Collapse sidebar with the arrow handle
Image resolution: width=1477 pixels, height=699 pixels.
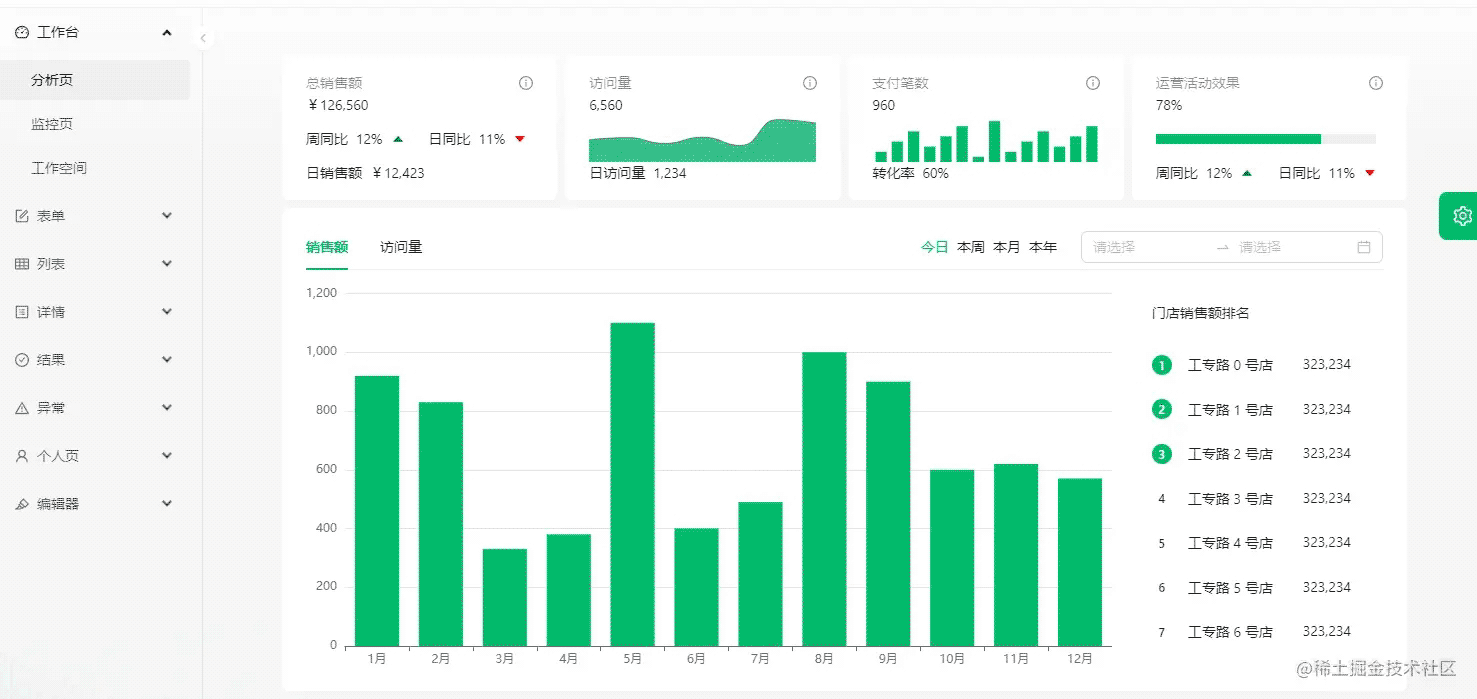203,38
